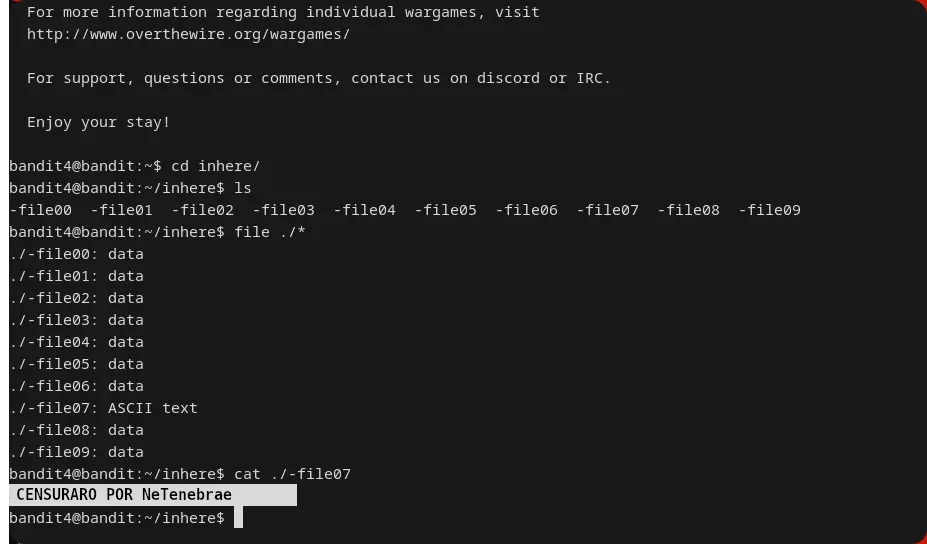Screen dimensions: 927x544
Task: Click the './-file05: data' output line
Action: point(76,364)
